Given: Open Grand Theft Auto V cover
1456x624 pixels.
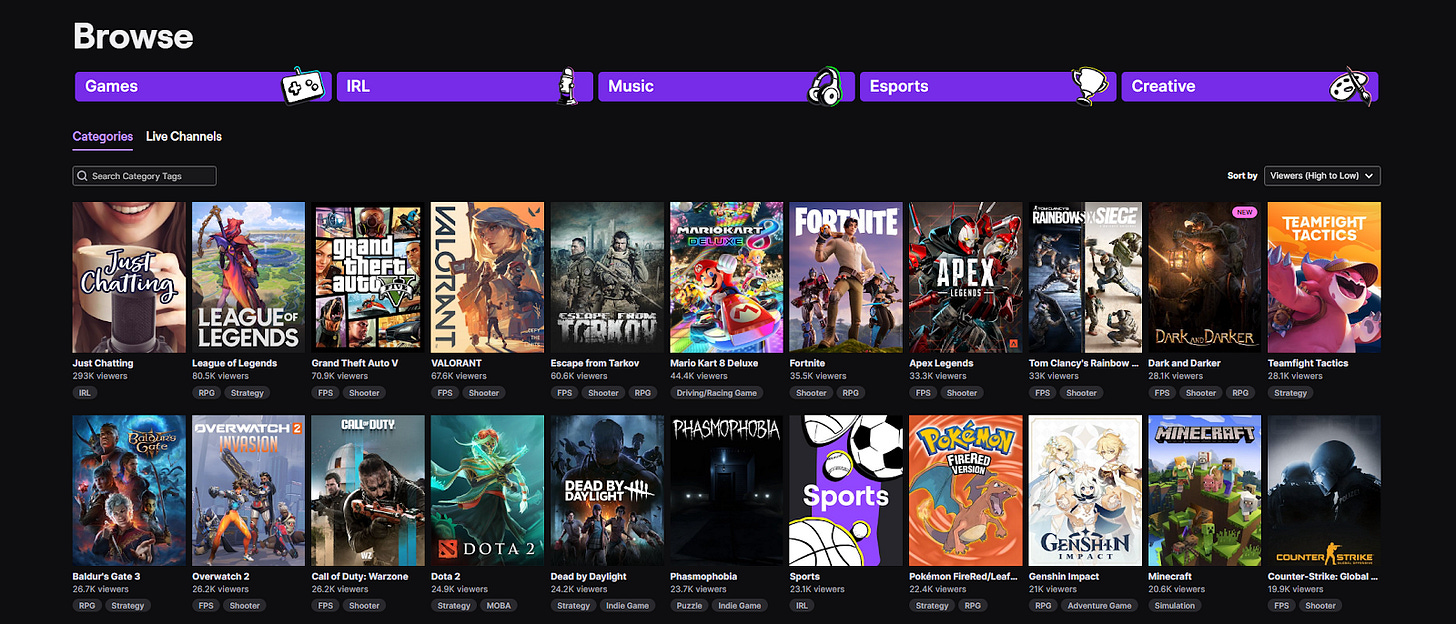Looking at the screenshot, I should pyautogui.click(x=368, y=277).
